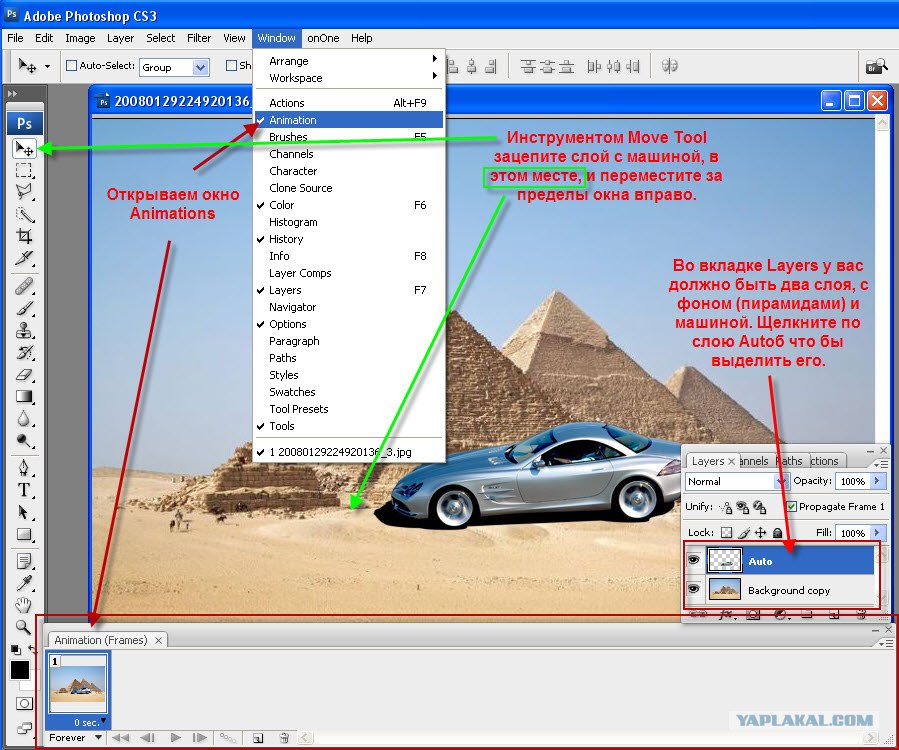Select the Move tool in toolbox
Screen dimensions: 899x750
[x=24, y=149]
